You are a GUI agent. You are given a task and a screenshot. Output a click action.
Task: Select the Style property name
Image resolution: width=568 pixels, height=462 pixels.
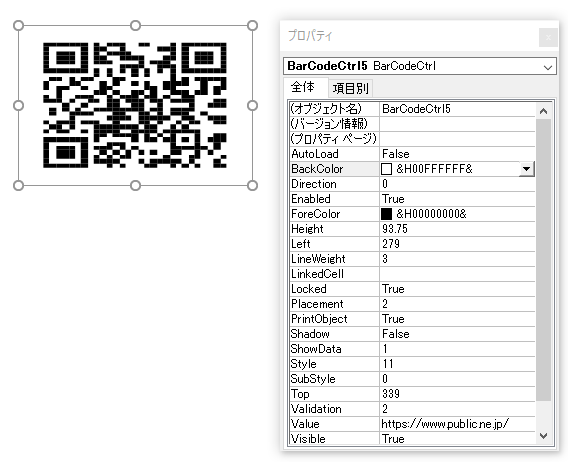coord(334,364)
